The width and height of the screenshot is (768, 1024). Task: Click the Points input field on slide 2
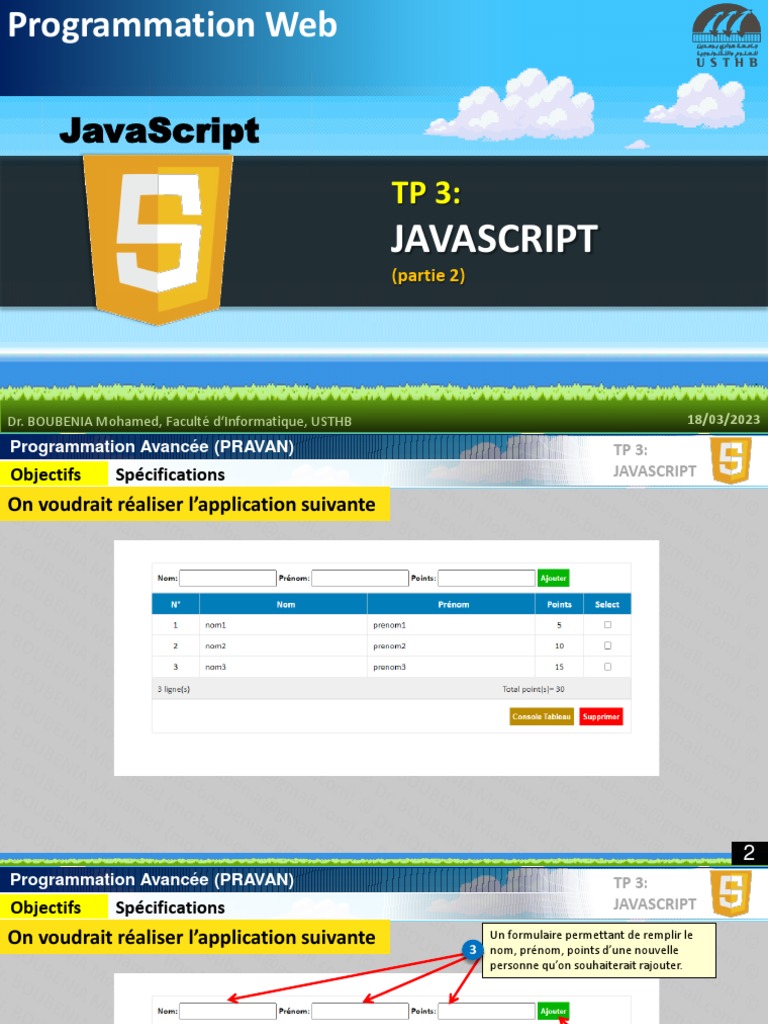click(487, 578)
